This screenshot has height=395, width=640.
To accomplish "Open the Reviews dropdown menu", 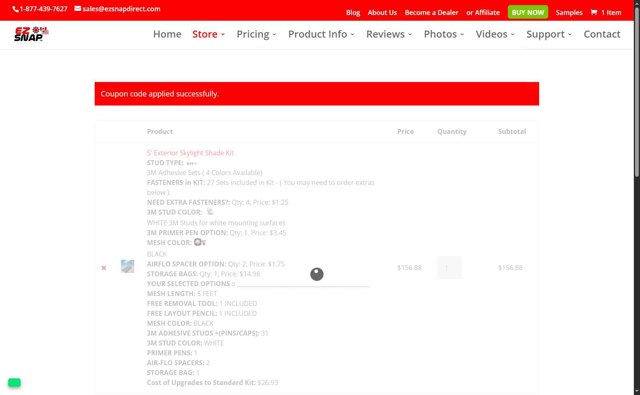I will click(389, 34).
